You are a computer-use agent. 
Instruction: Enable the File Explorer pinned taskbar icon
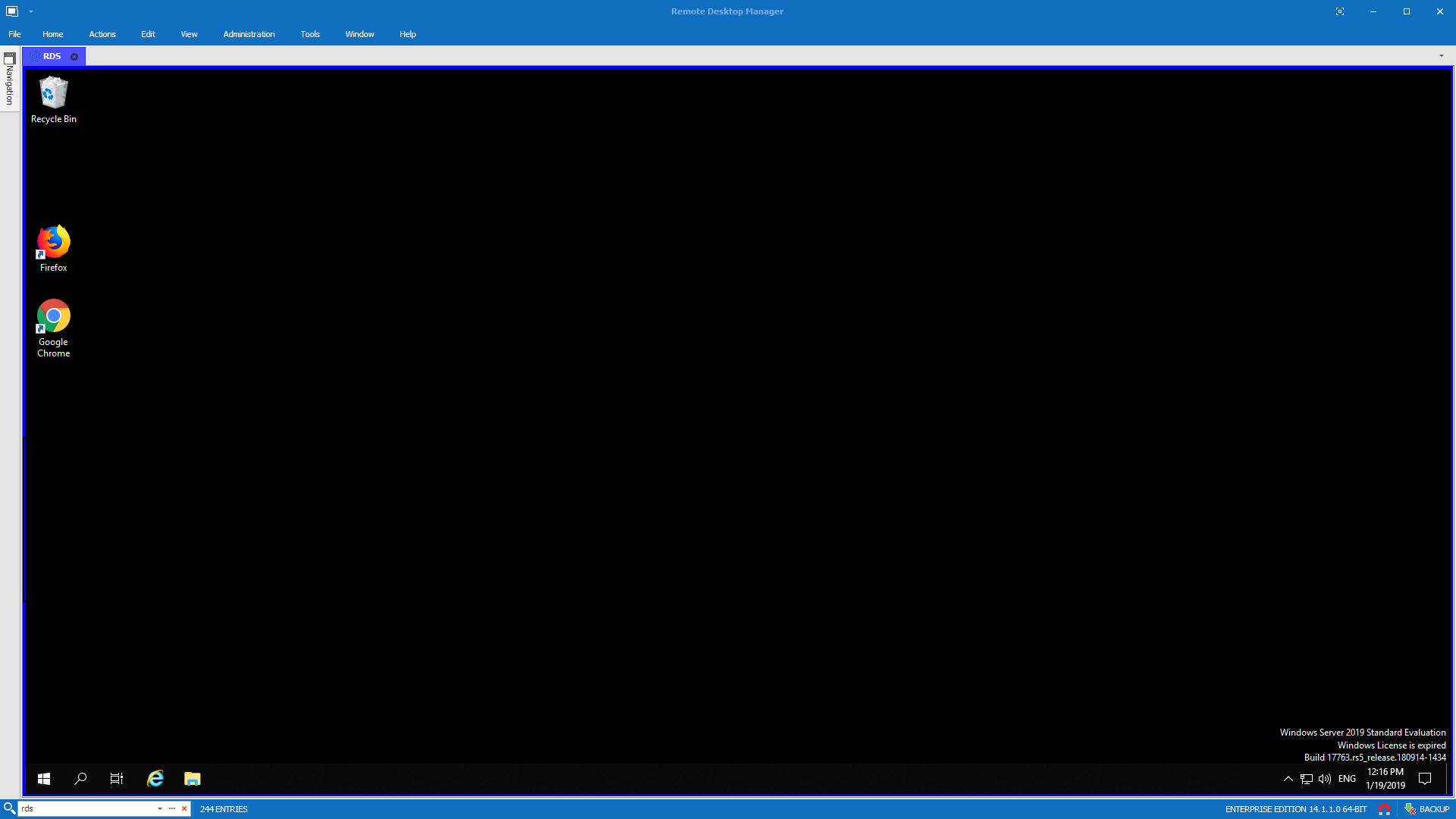[192, 778]
